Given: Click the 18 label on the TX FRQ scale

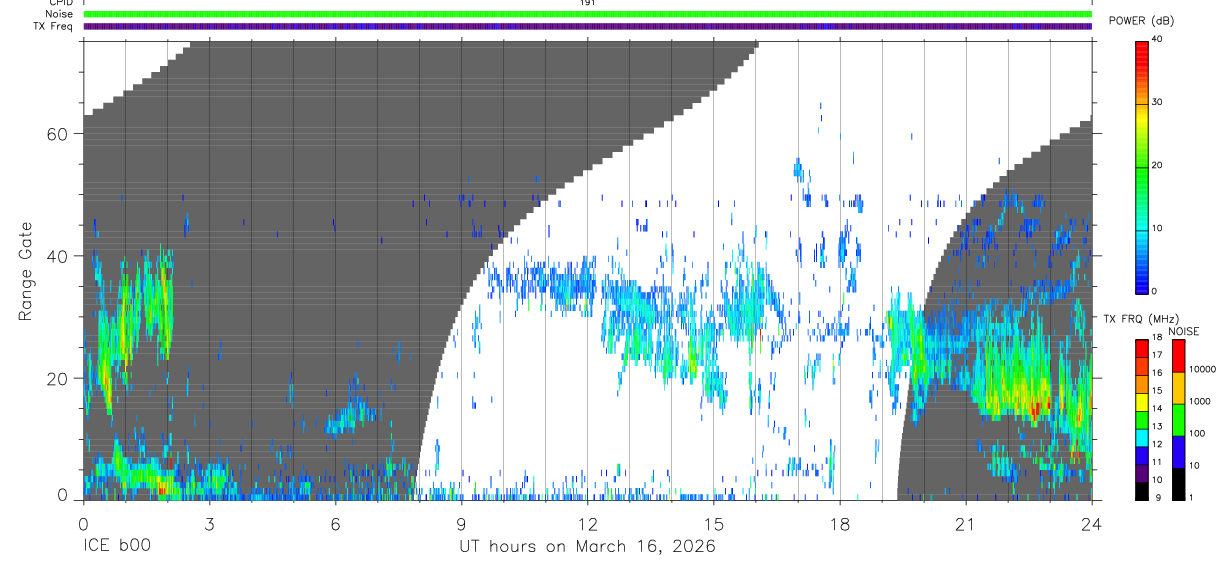Looking at the screenshot, I should click(1157, 338).
